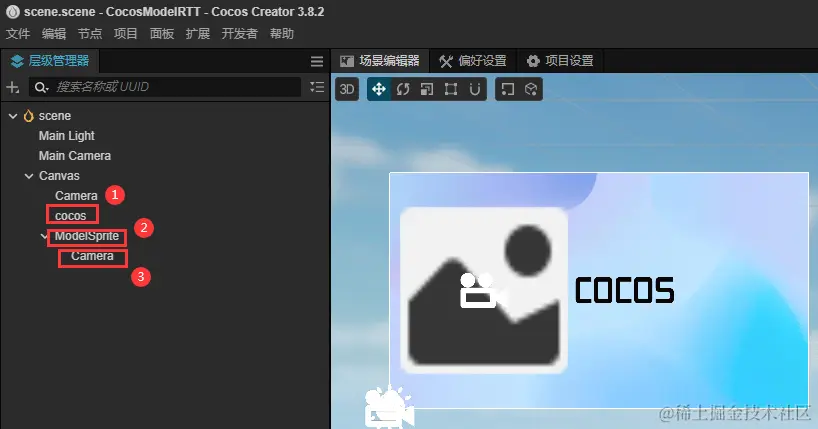Toggle the snap magnet tool
Screen dimensions: 818x429
tap(475, 89)
